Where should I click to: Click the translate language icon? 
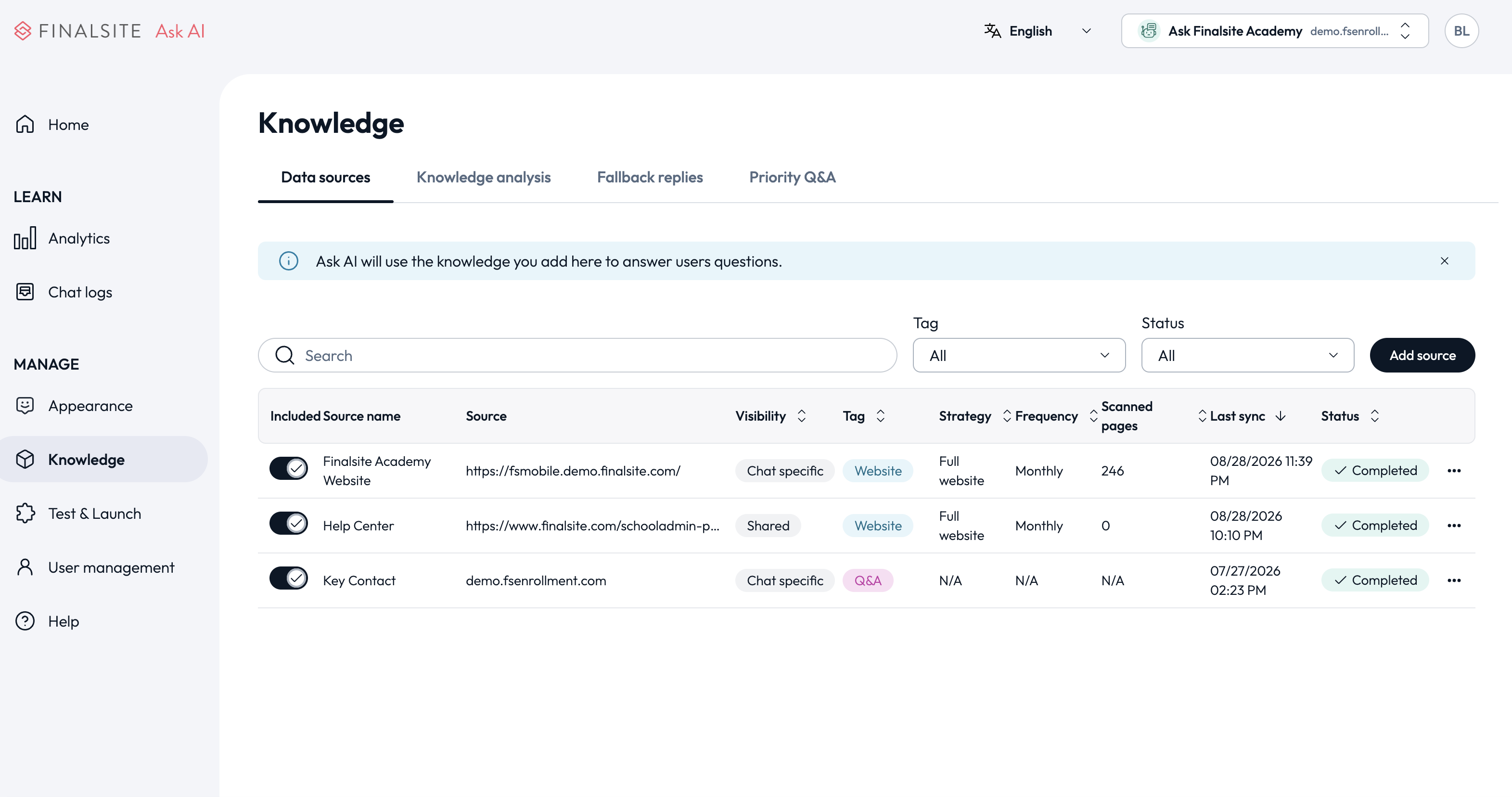click(993, 31)
